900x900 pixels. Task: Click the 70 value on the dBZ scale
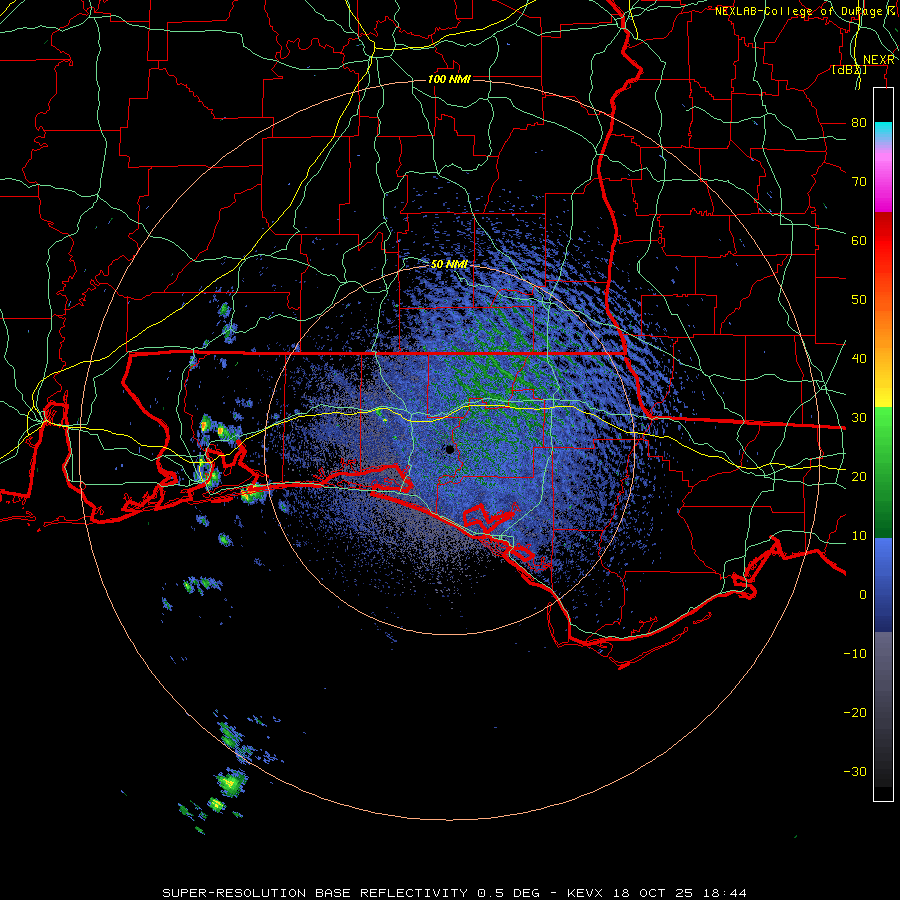coord(859,181)
